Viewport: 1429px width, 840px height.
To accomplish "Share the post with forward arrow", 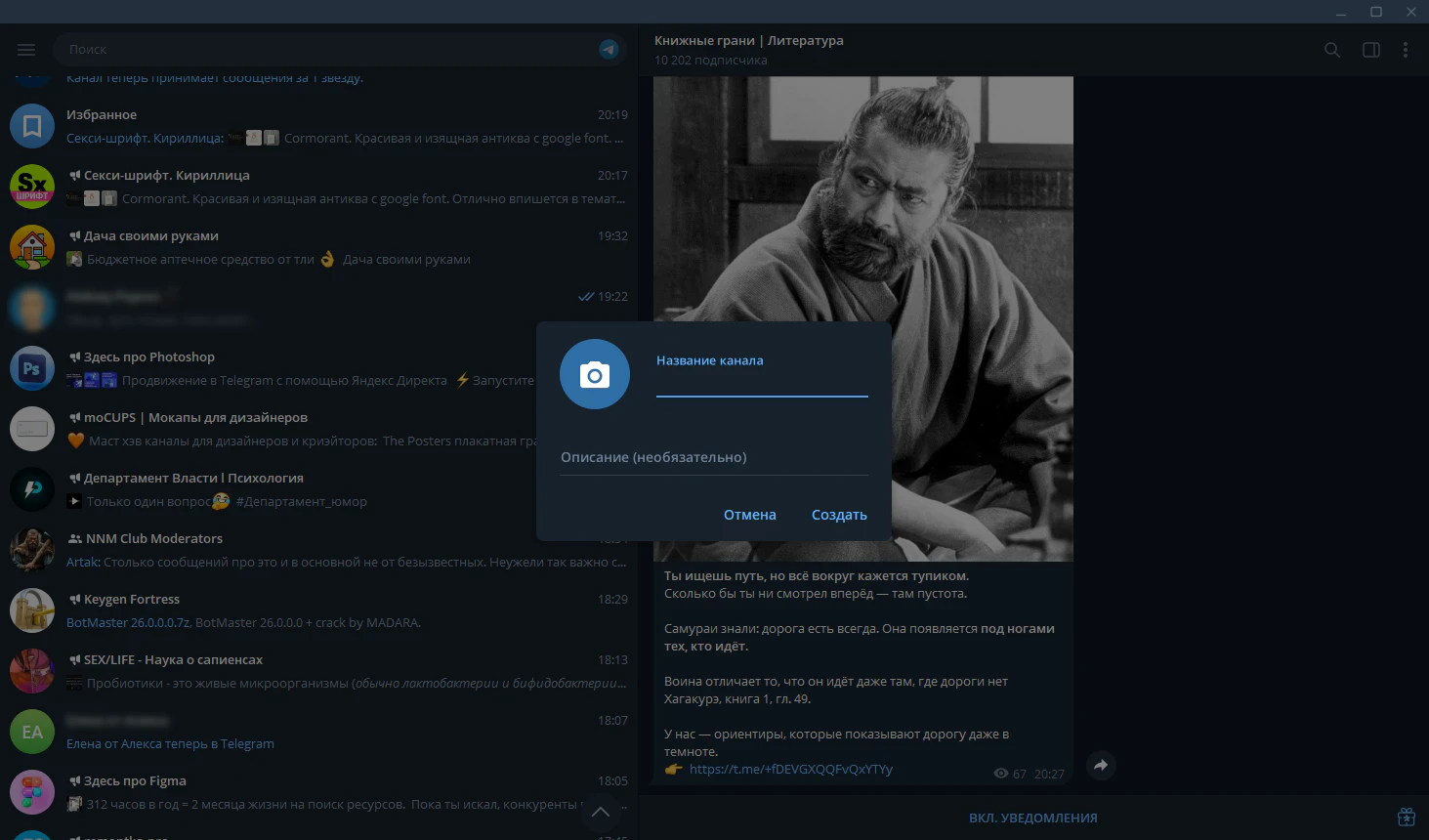I will tap(1100, 765).
